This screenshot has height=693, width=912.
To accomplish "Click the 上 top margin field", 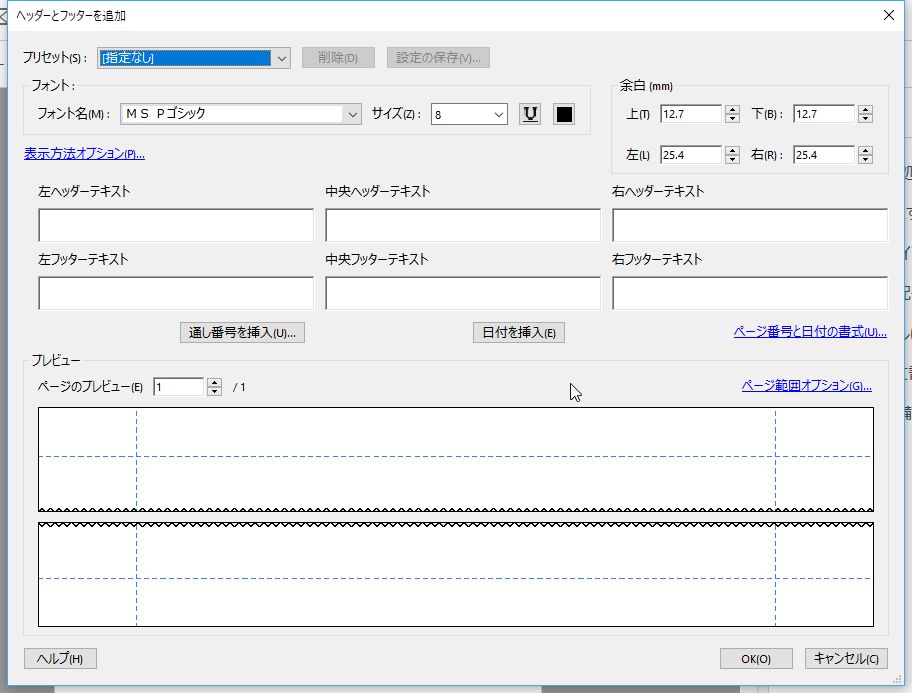I will (691, 114).
